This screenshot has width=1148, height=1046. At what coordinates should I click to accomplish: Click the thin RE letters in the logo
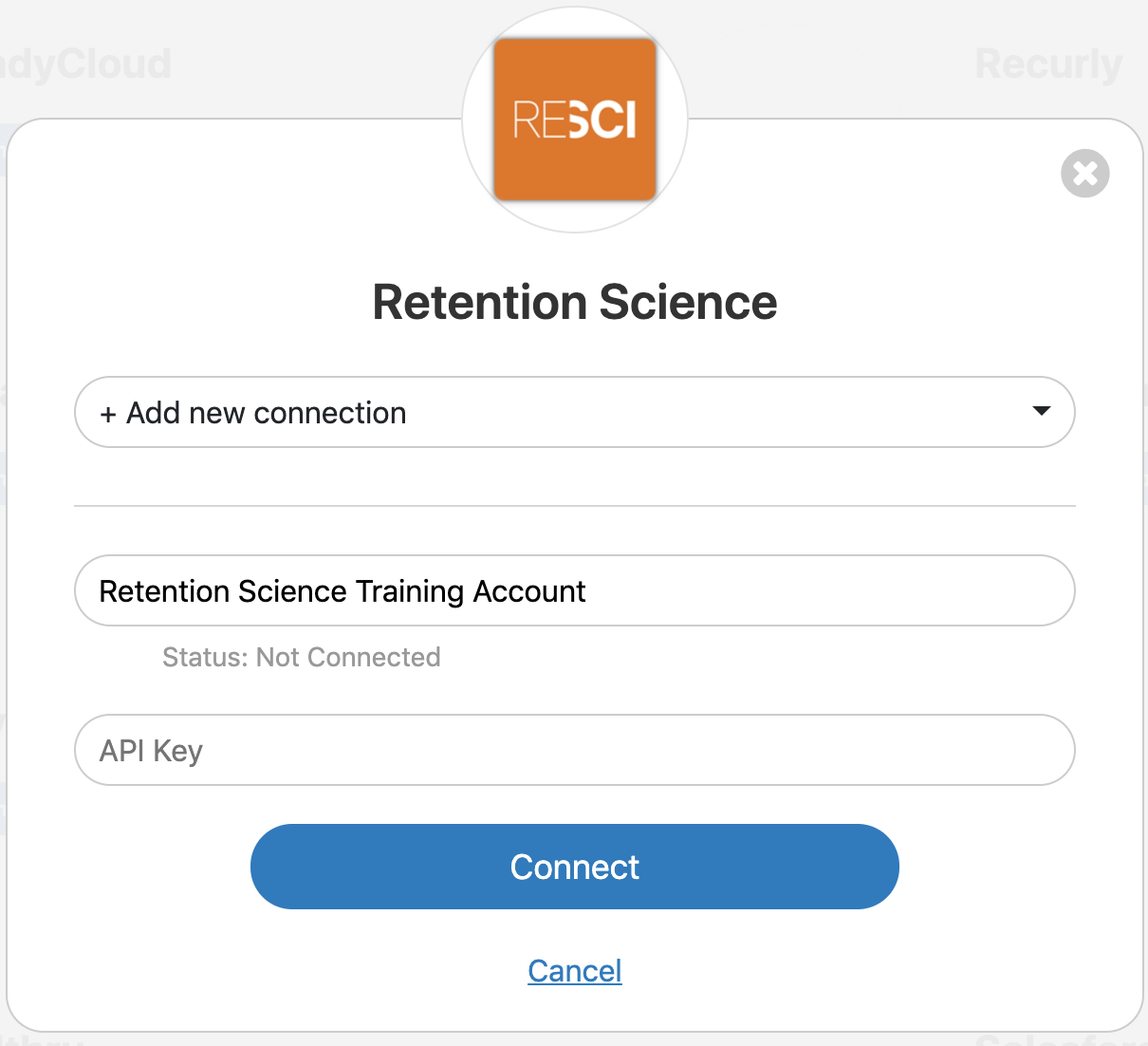pos(539,121)
